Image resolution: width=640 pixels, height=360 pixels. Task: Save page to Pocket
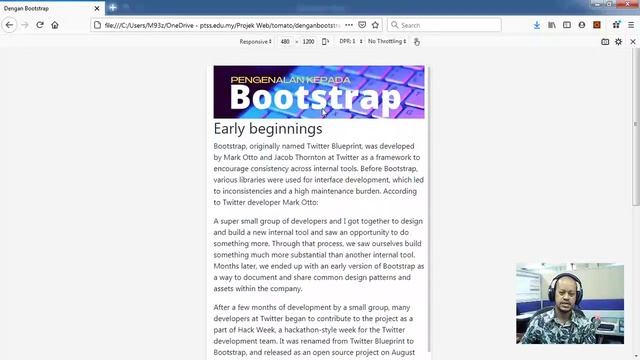(362, 25)
